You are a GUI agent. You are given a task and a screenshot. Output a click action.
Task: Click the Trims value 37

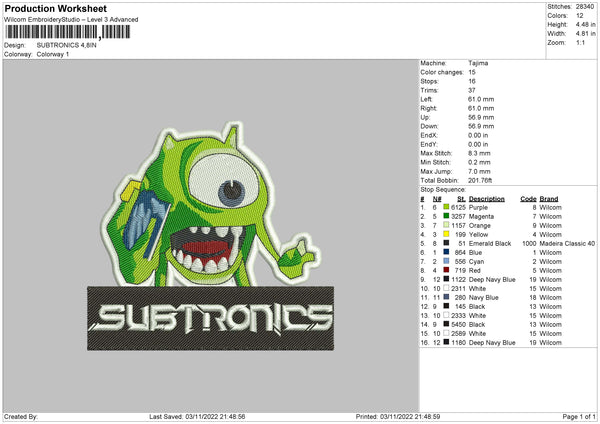472,90
